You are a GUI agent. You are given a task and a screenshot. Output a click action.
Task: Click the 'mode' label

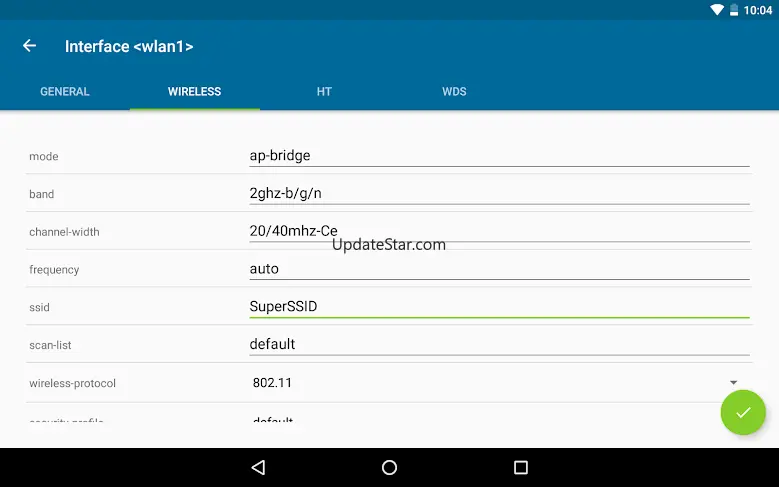tap(44, 157)
